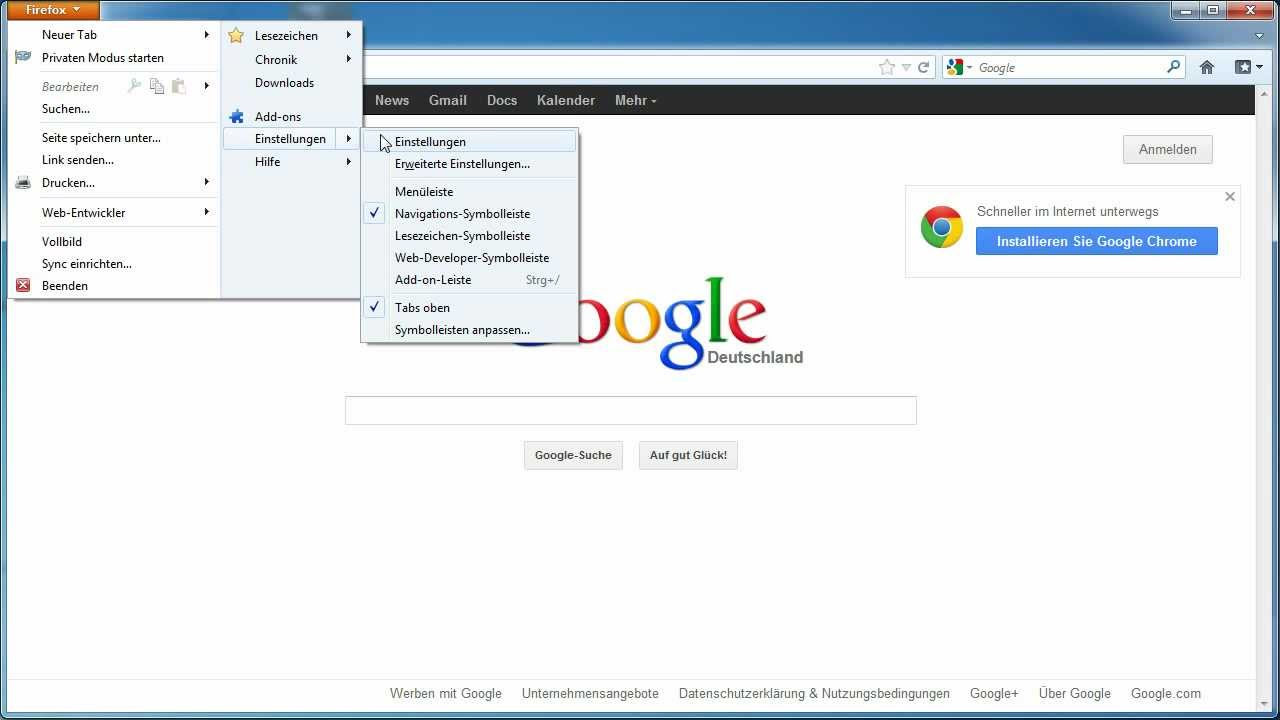Open the Docs link
The width and height of the screenshot is (1280, 720).
[x=502, y=100]
